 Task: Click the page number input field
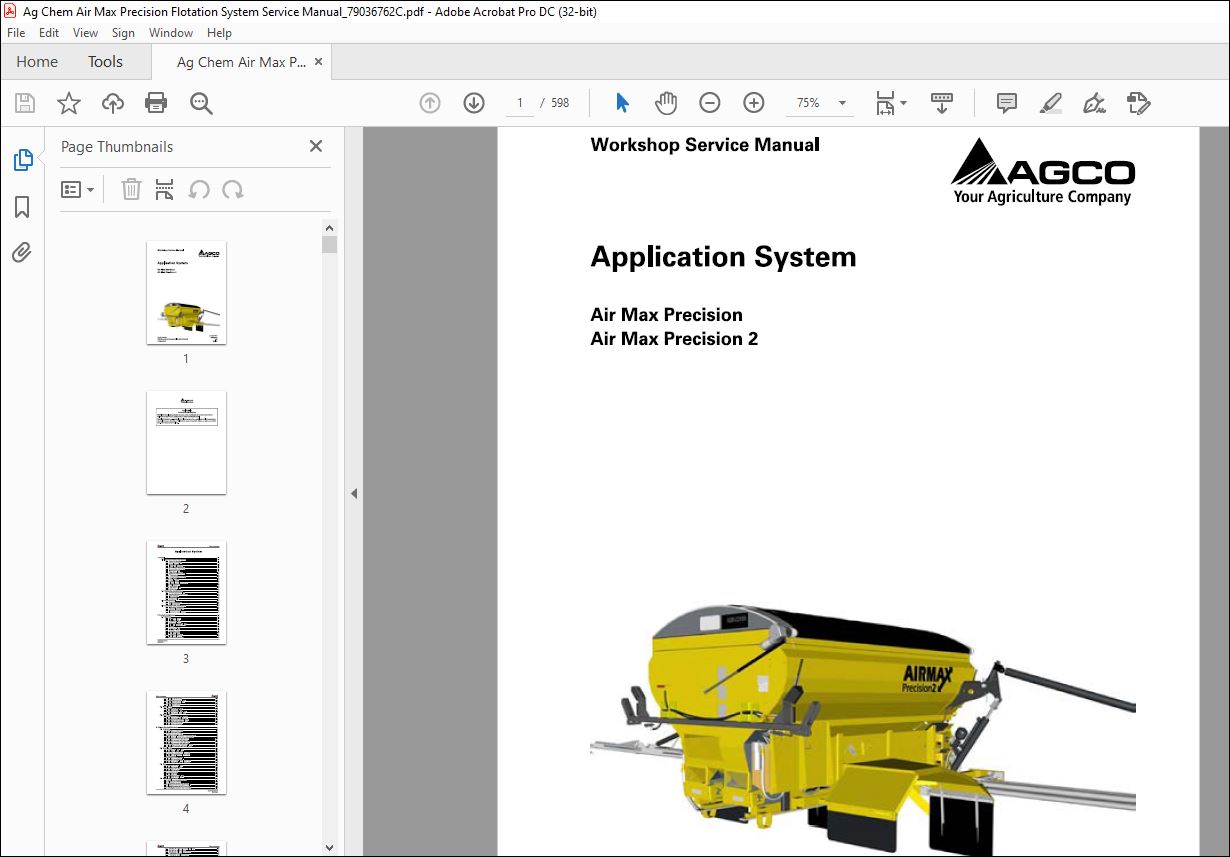[x=520, y=103]
